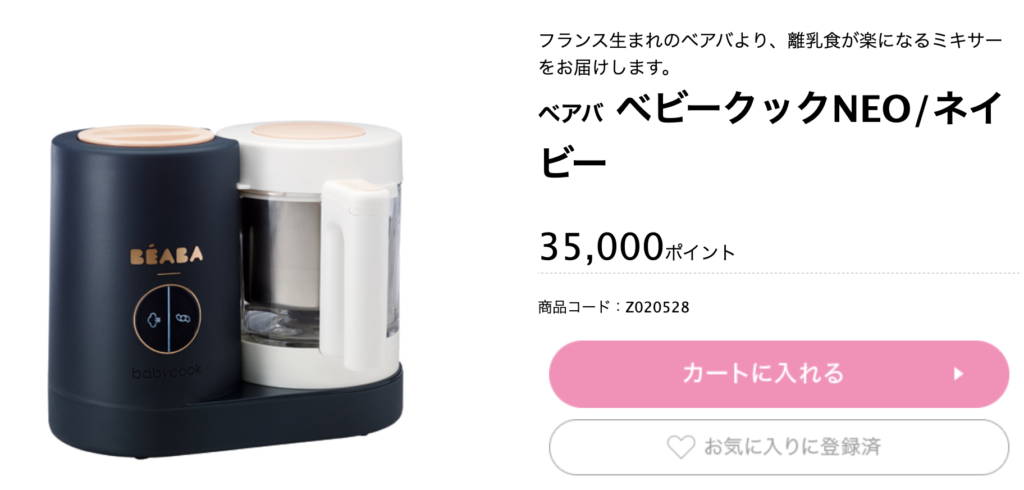Click the 35,000 price value

(601, 247)
